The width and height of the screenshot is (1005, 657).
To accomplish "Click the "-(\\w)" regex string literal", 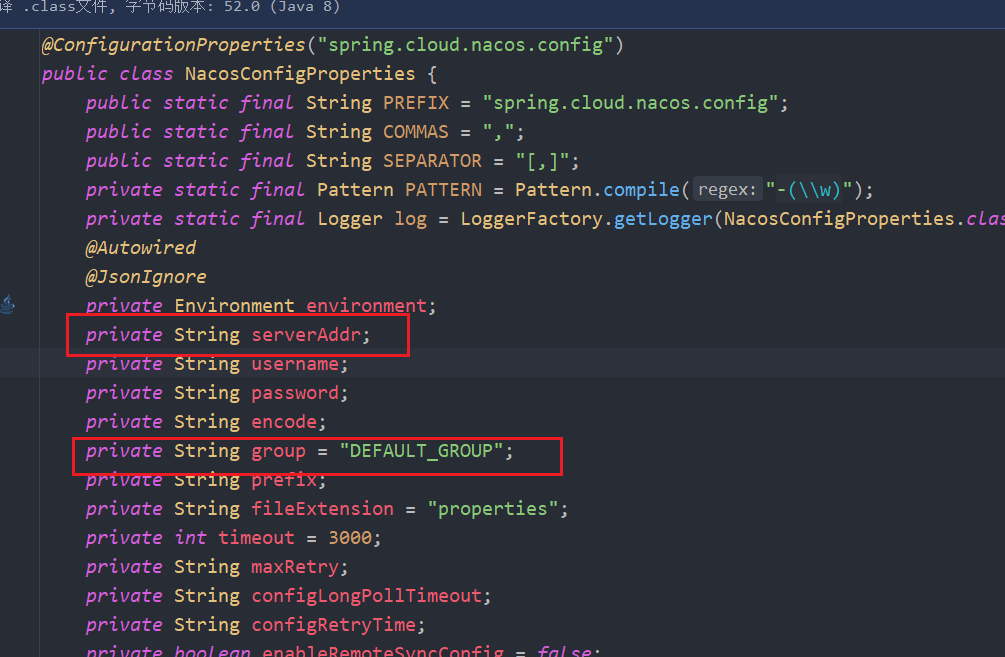I will pos(809,190).
